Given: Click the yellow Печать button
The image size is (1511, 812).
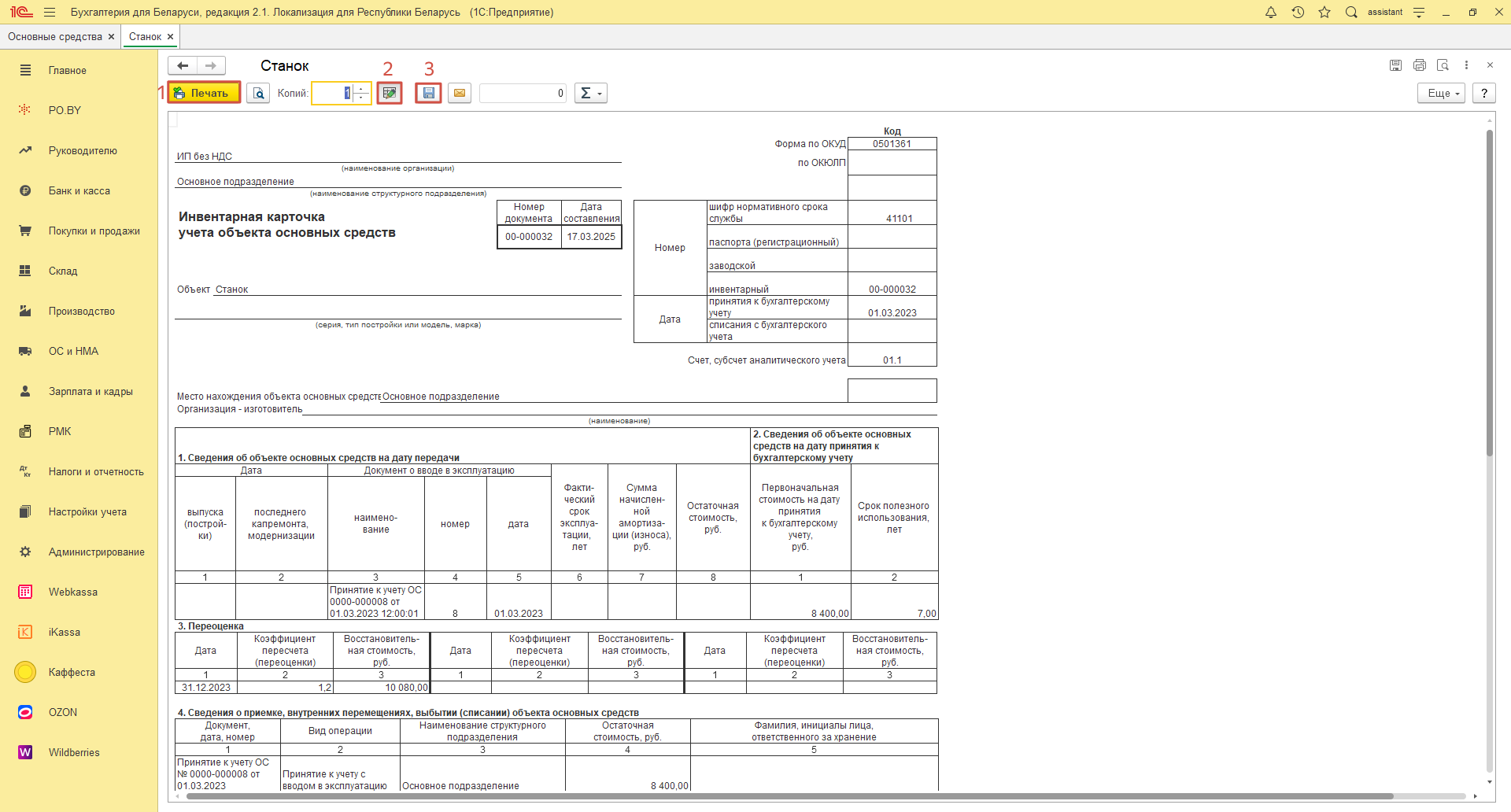Looking at the screenshot, I should coord(203,93).
